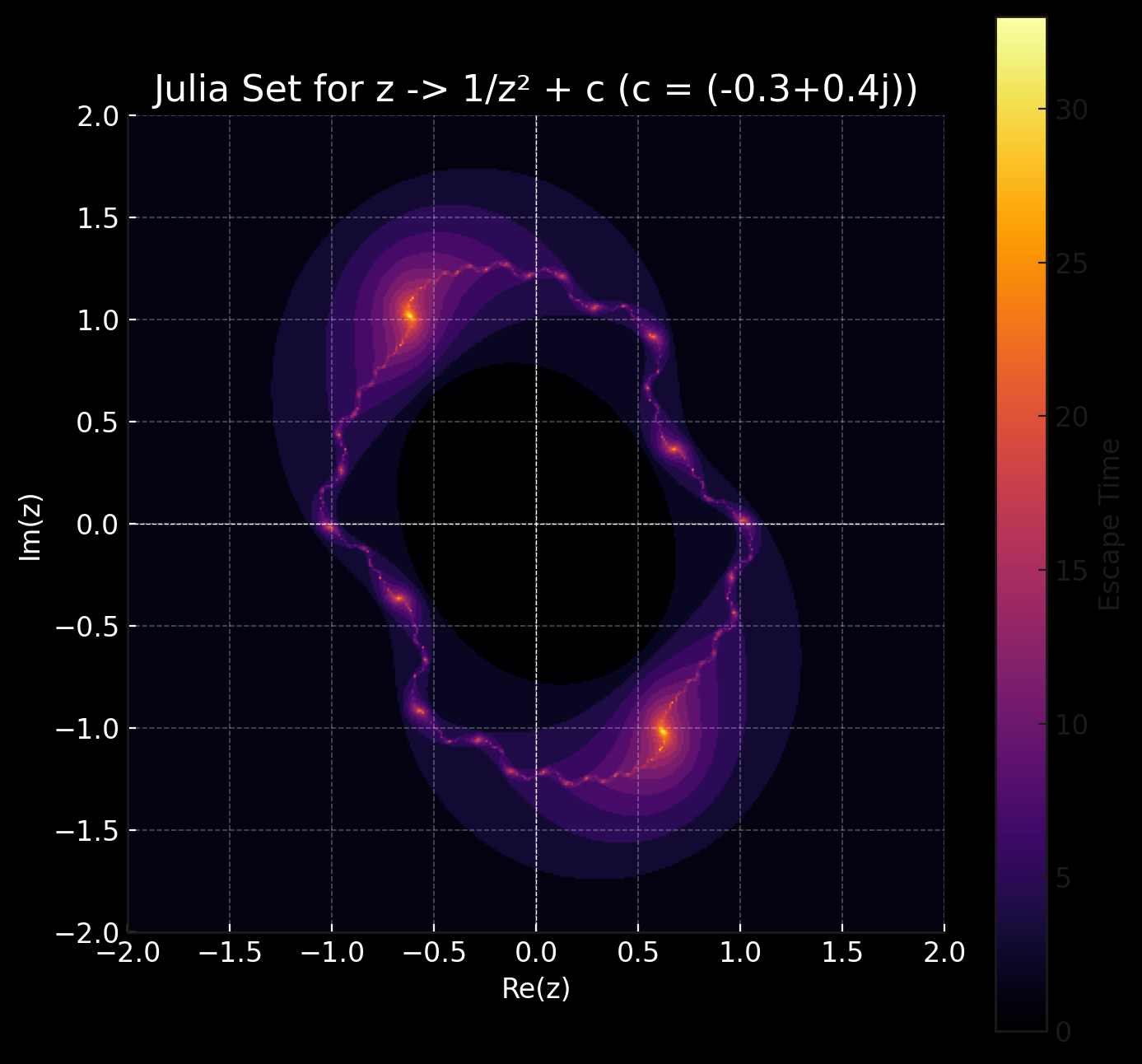The image size is (1142, 1064).
Task: Click the Im(z) axis tick label "−1.0"
Action: click(86, 729)
